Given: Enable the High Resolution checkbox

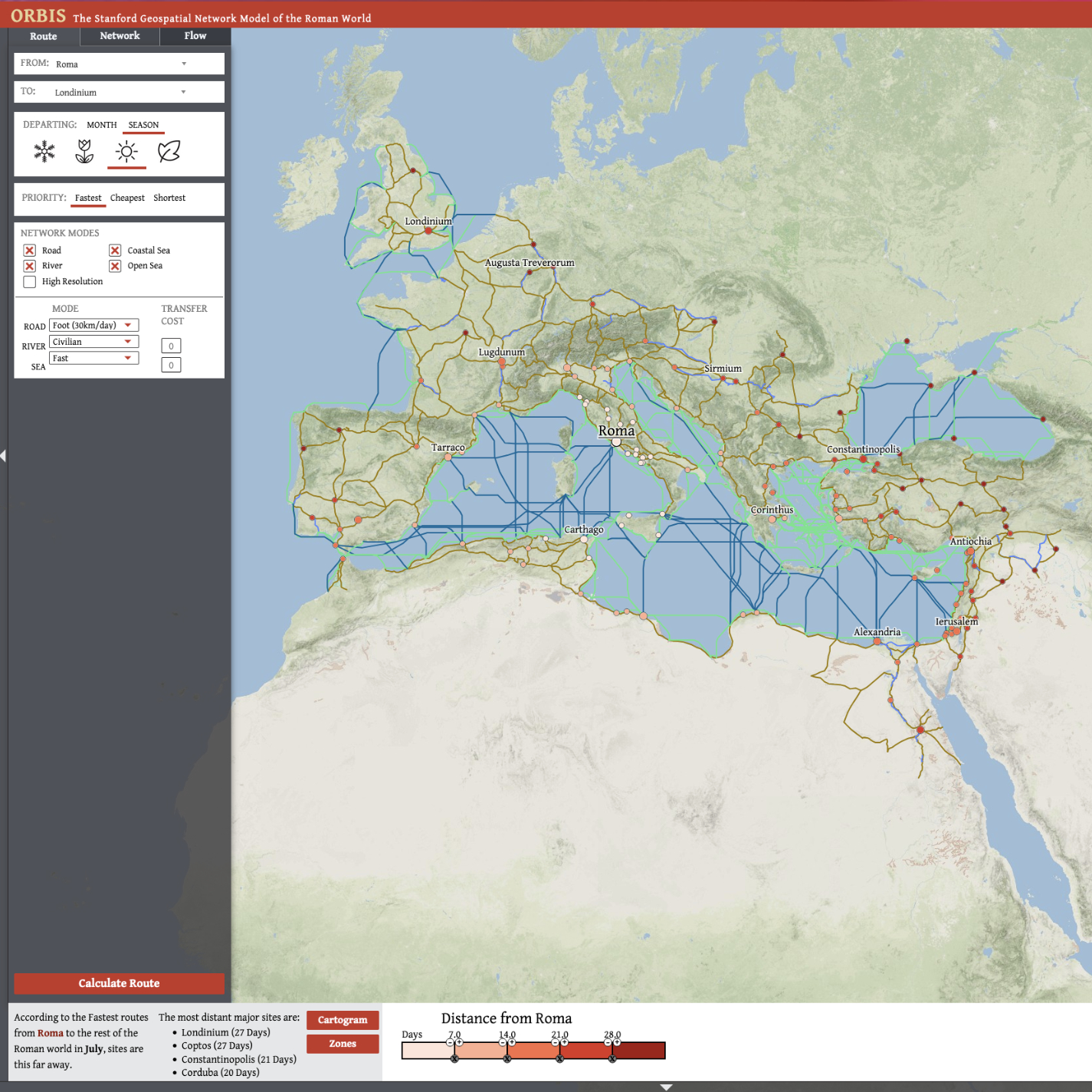Looking at the screenshot, I should pyautogui.click(x=30, y=282).
